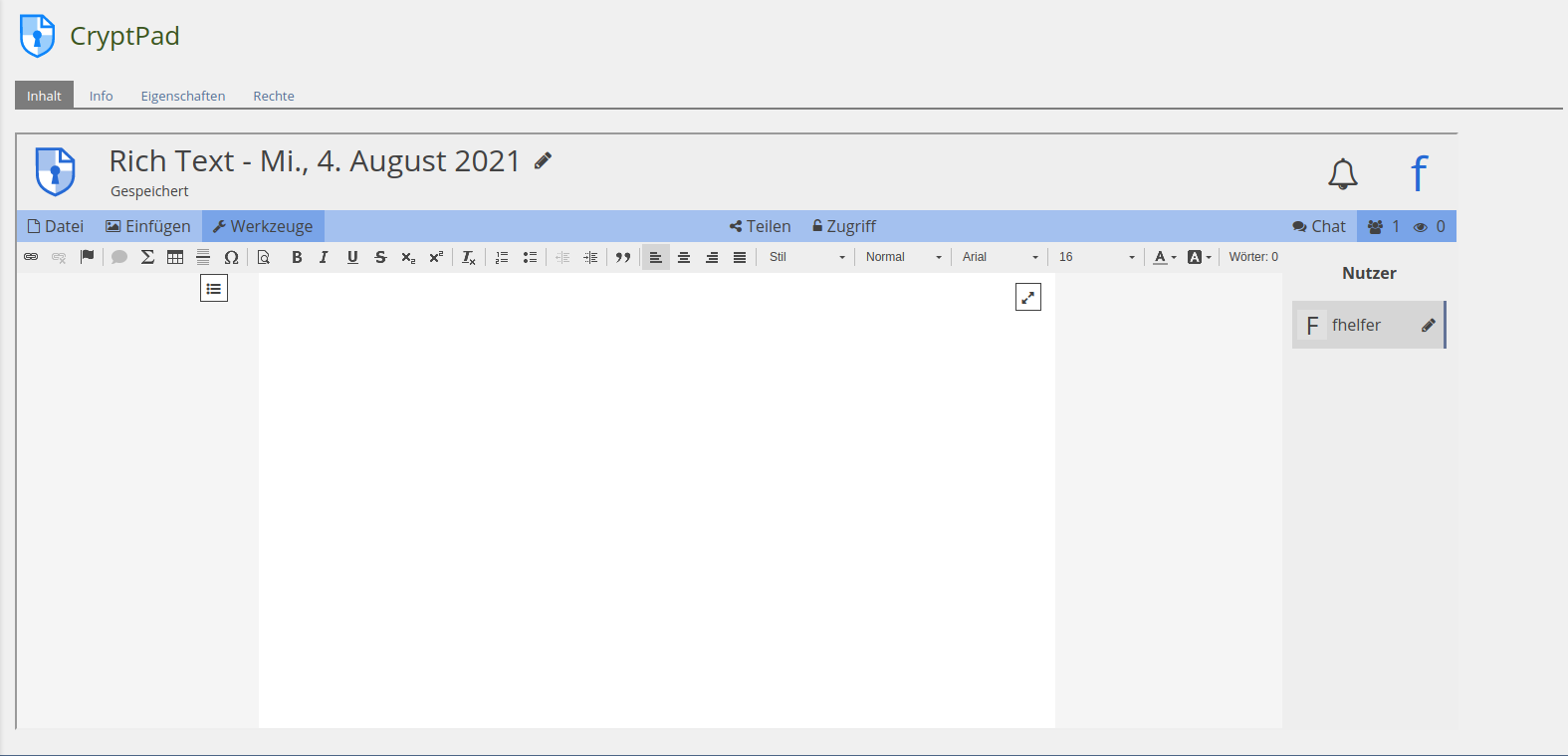This screenshot has width=1568, height=756.
Task: Insert a table using the table icon
Action: [175, 257]
